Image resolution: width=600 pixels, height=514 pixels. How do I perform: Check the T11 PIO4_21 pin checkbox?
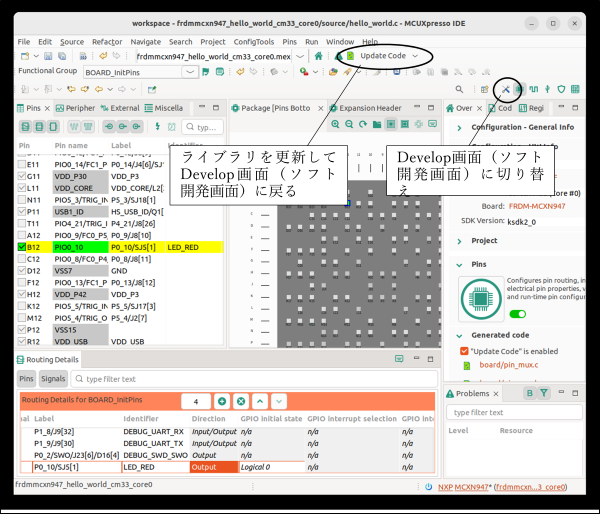pos(22,223)
